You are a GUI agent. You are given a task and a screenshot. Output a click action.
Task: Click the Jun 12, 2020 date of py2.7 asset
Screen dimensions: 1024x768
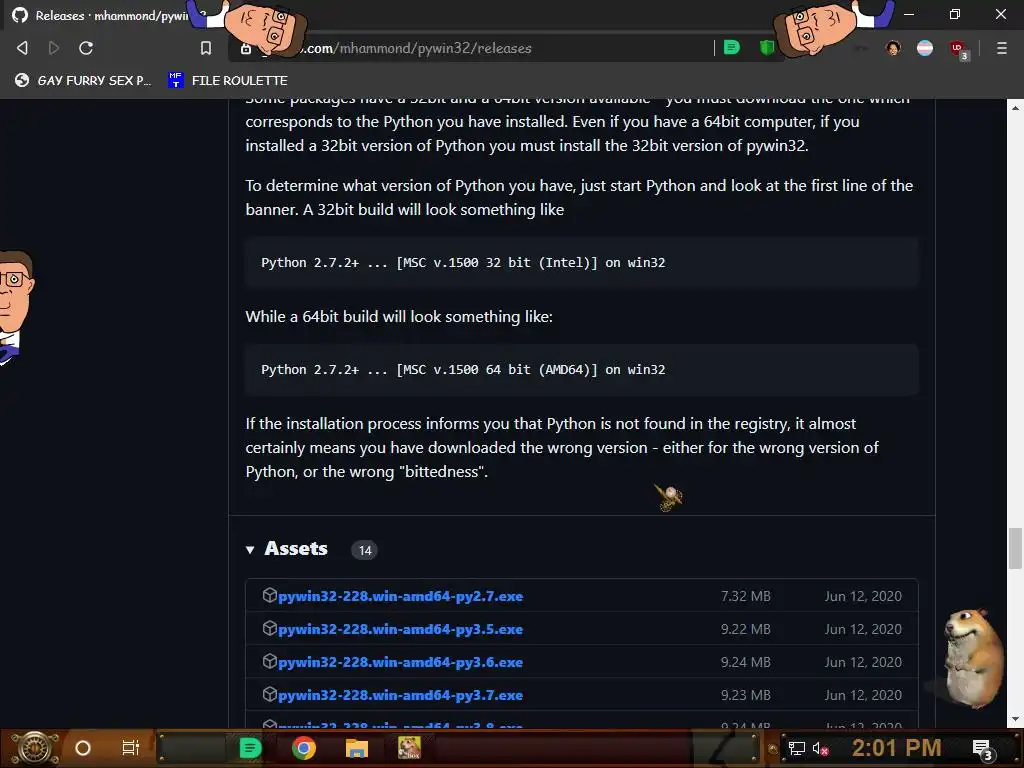click(x=863, y=596)
